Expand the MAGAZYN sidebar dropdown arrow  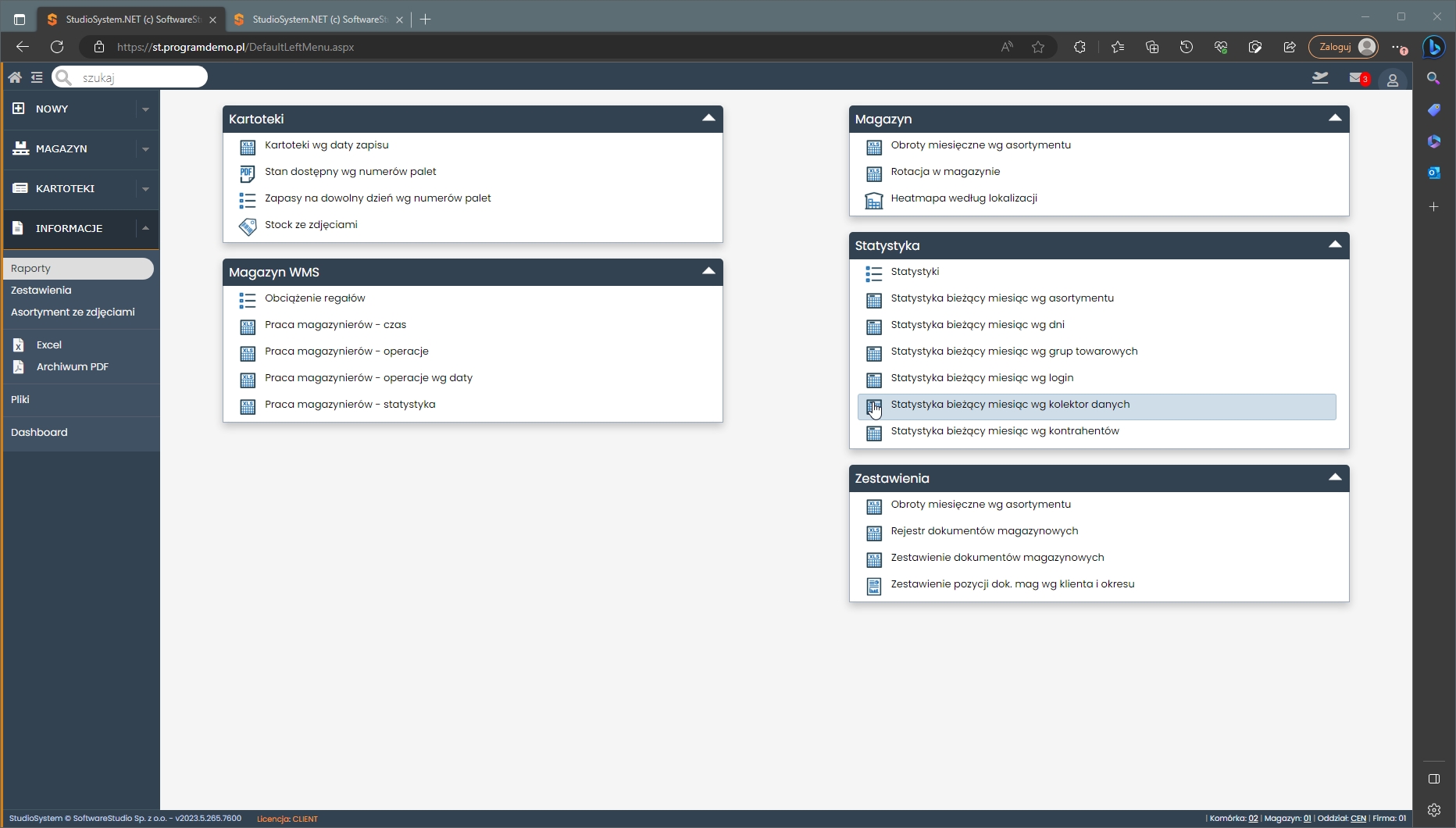click(145, 149)
